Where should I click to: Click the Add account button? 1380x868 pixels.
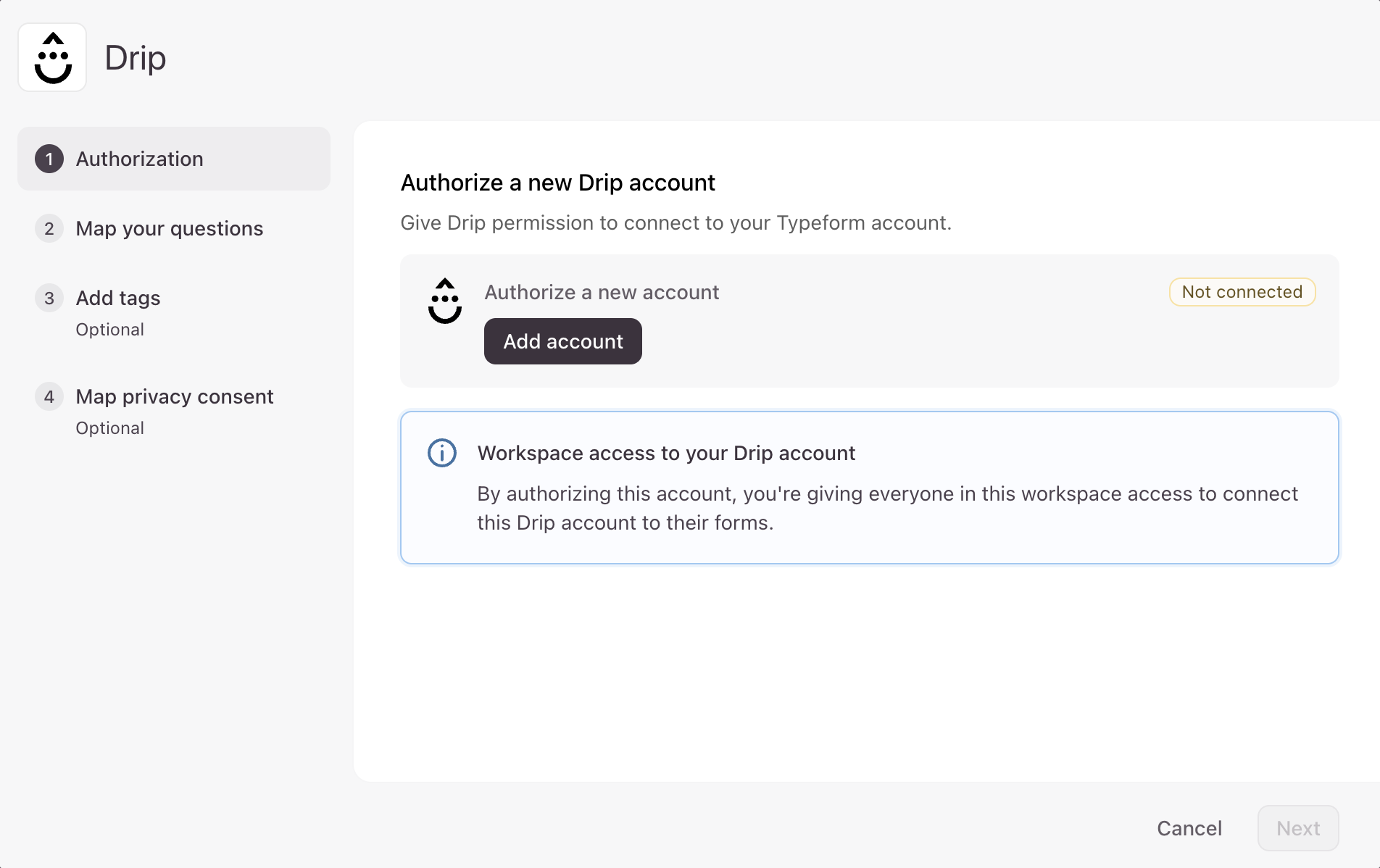click(563, 341)
